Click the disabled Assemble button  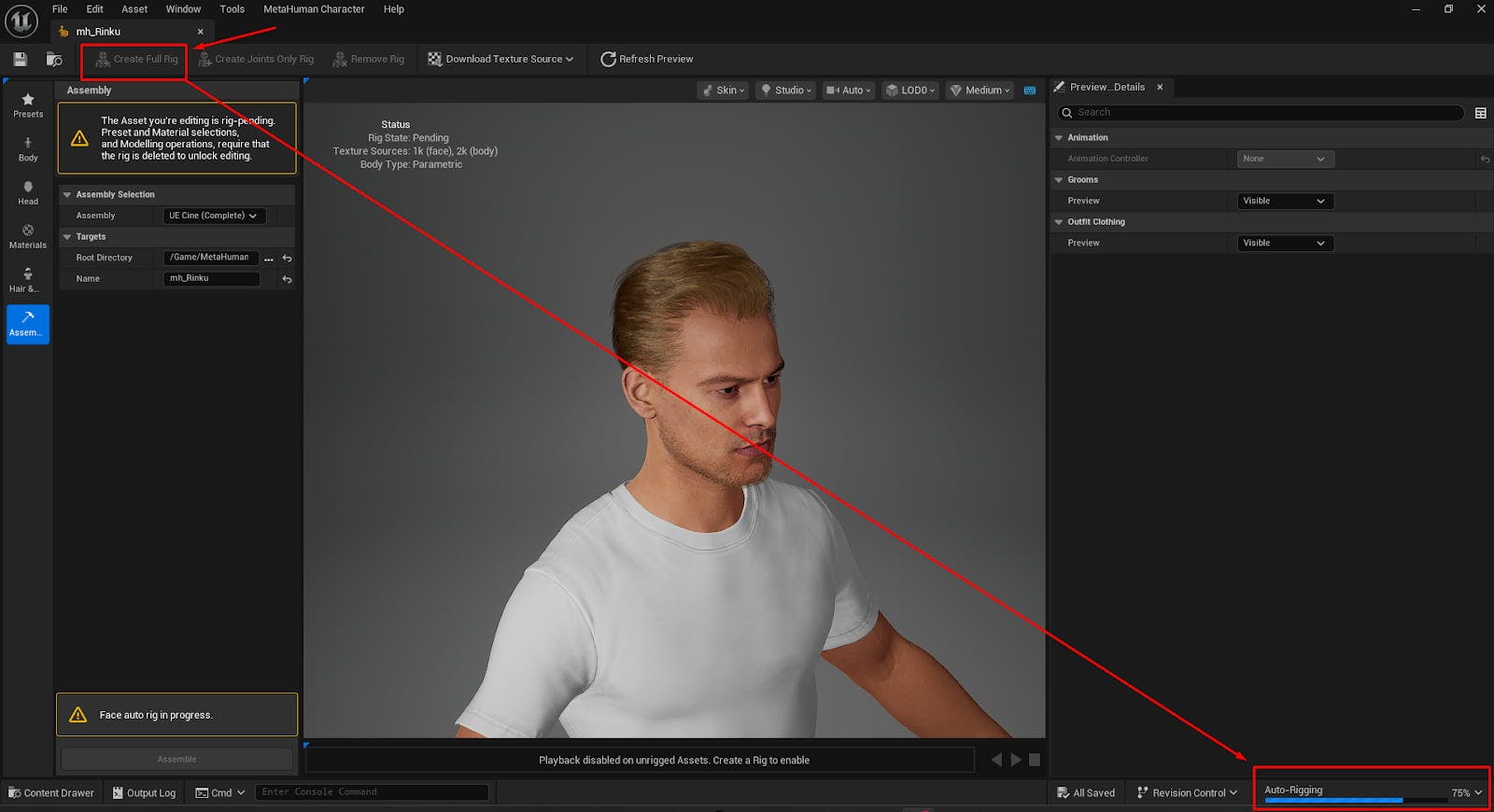[176, 760]
